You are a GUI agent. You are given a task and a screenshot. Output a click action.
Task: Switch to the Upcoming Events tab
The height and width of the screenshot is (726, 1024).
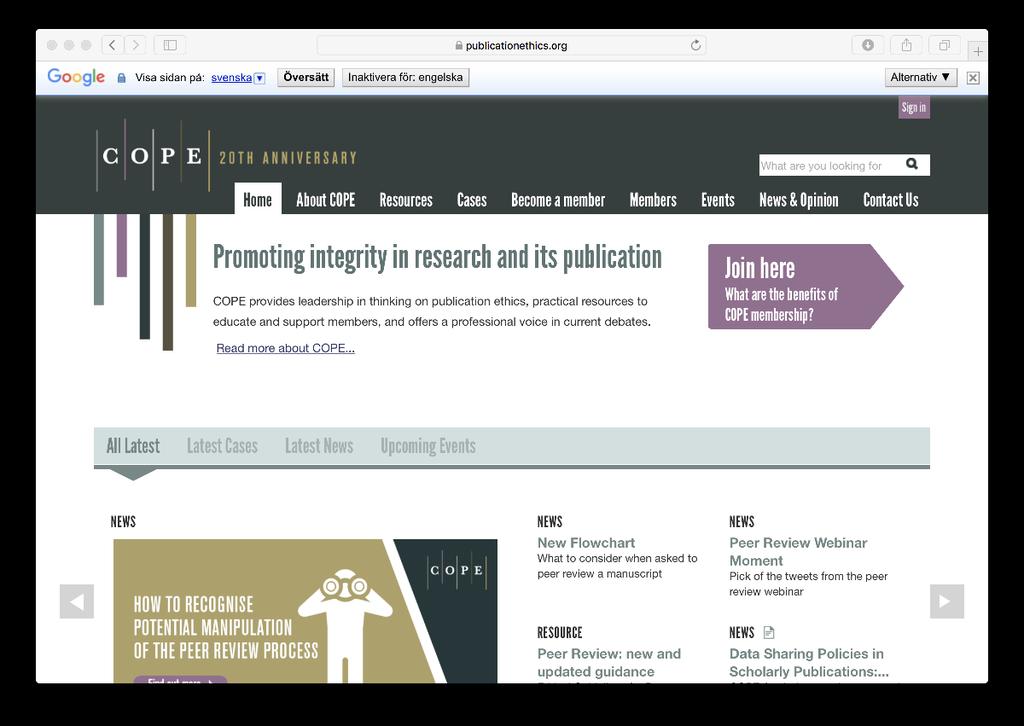tap(428, 446)
